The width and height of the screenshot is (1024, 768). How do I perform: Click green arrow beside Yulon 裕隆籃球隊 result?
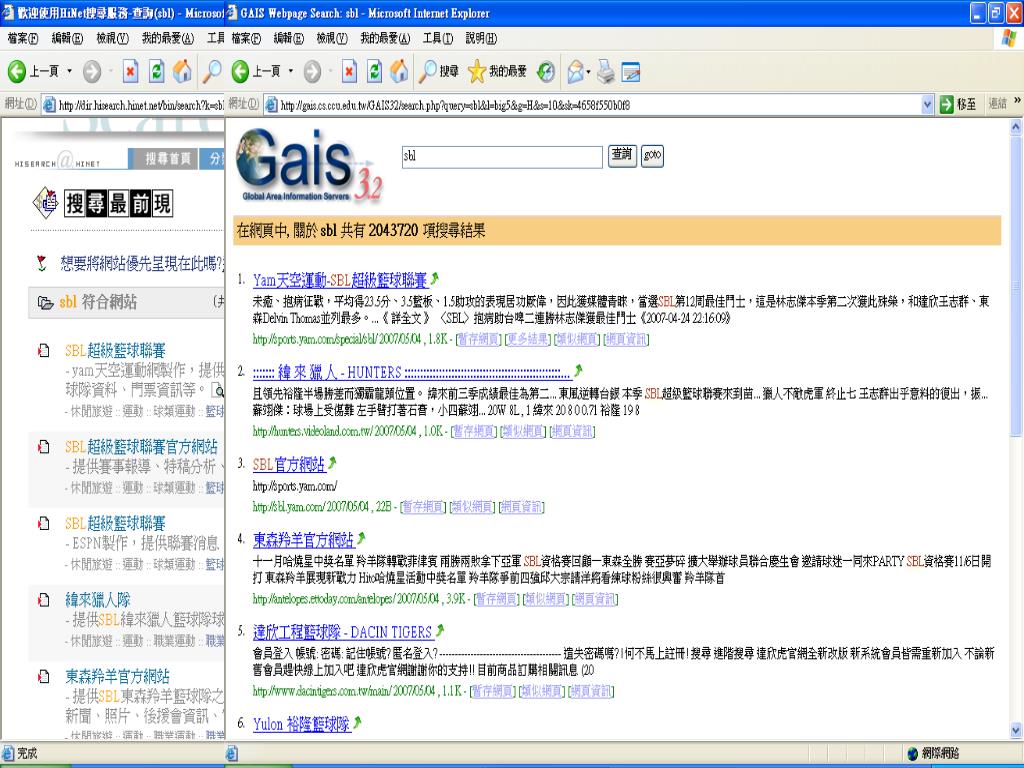(357, 723)
